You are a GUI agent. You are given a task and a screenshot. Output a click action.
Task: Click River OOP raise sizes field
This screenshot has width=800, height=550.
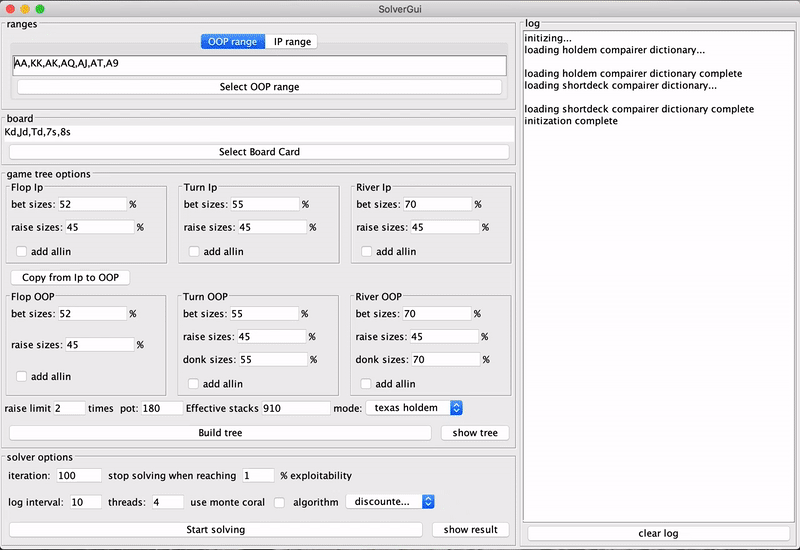coord(444,337)
